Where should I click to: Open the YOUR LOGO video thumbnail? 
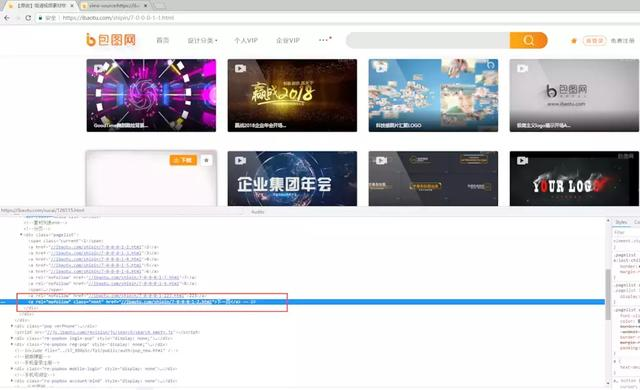(574, 179)
